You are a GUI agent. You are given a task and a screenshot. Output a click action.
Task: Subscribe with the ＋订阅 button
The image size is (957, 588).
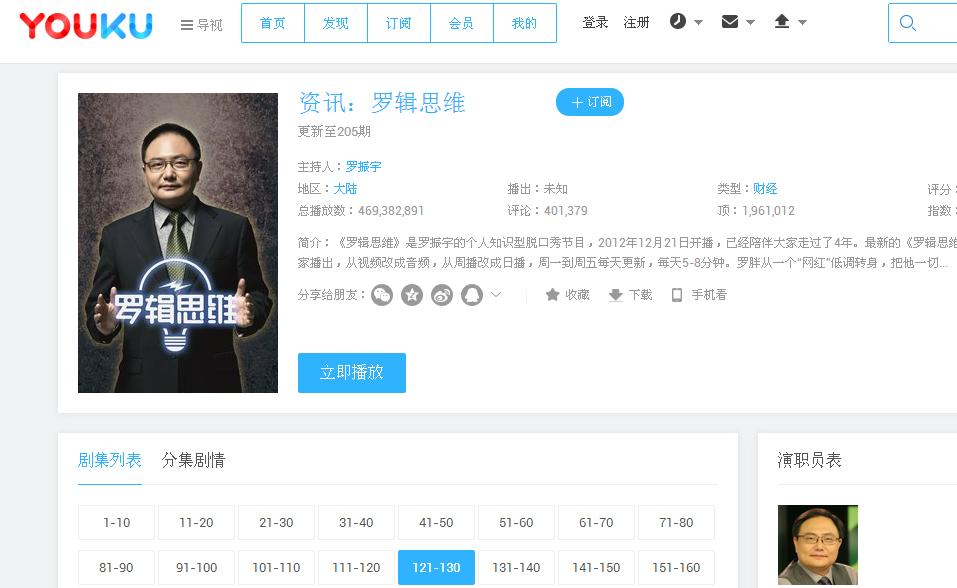[x=590, y=102]
